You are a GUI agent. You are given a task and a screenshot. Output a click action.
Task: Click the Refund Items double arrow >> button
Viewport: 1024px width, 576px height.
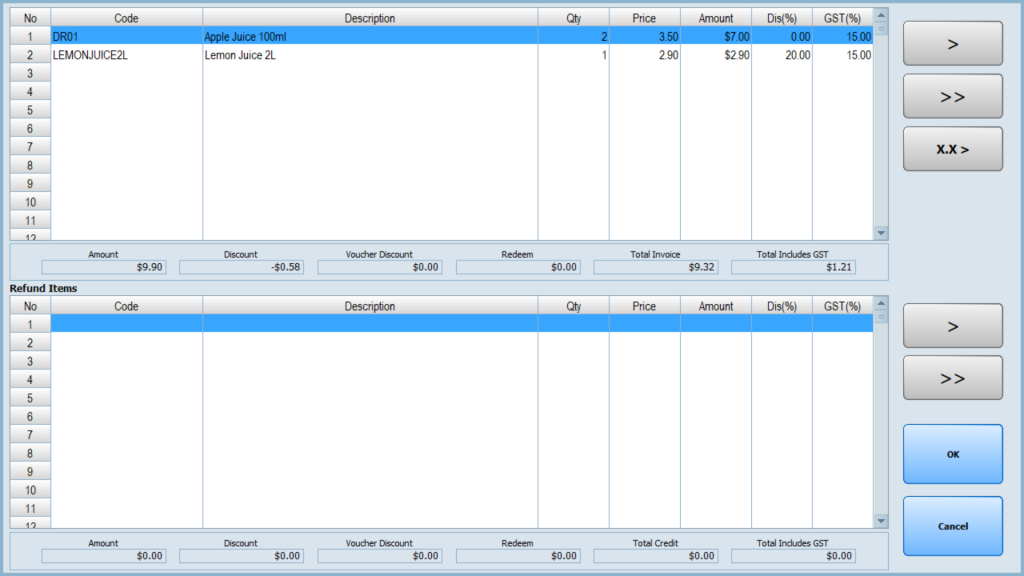952,378
